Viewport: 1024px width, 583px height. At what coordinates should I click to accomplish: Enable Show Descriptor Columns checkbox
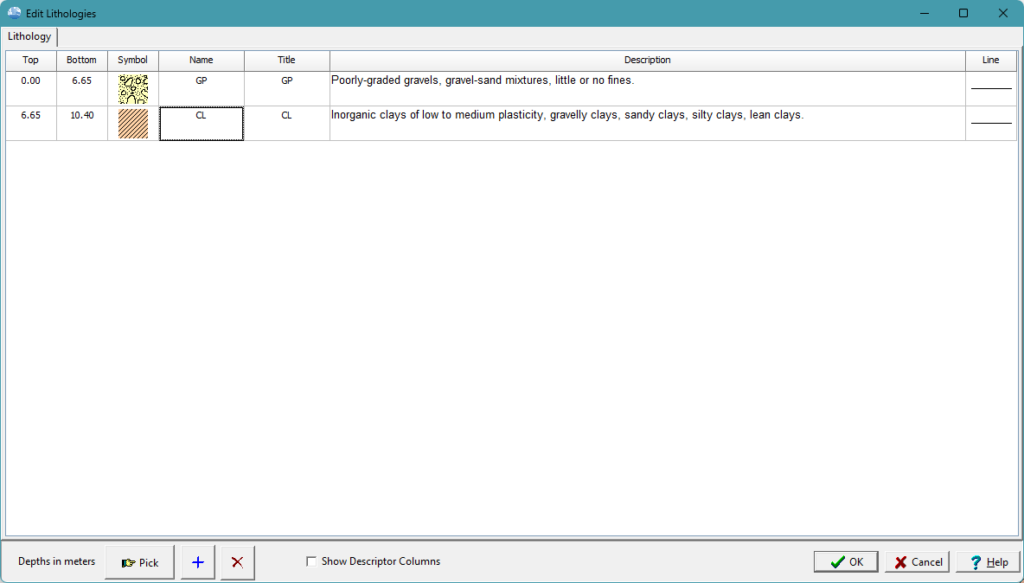click(x=312, y=562)
